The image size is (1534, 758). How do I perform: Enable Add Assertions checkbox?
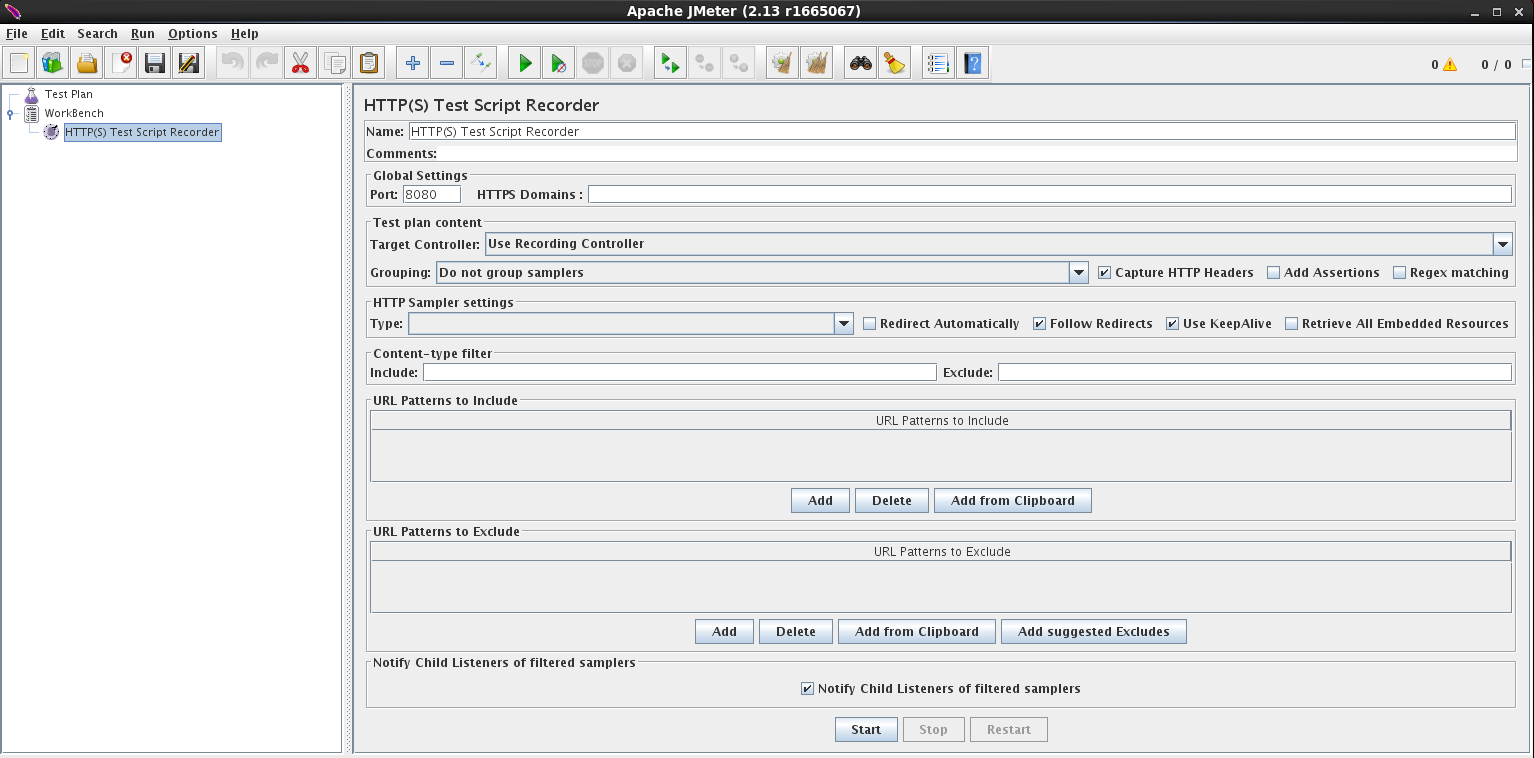[x=1274, y=272]
